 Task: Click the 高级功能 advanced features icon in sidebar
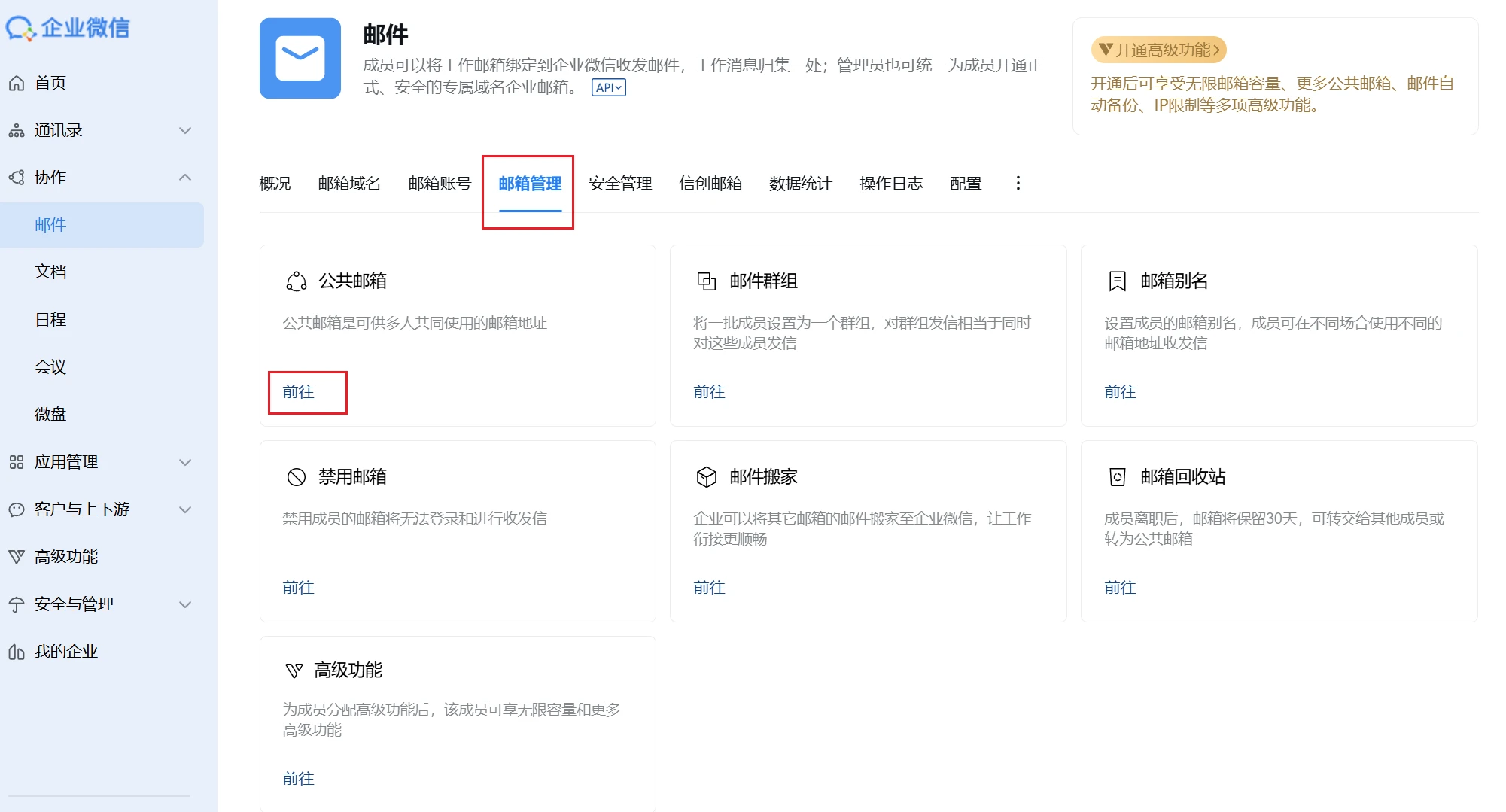point(17,556)
